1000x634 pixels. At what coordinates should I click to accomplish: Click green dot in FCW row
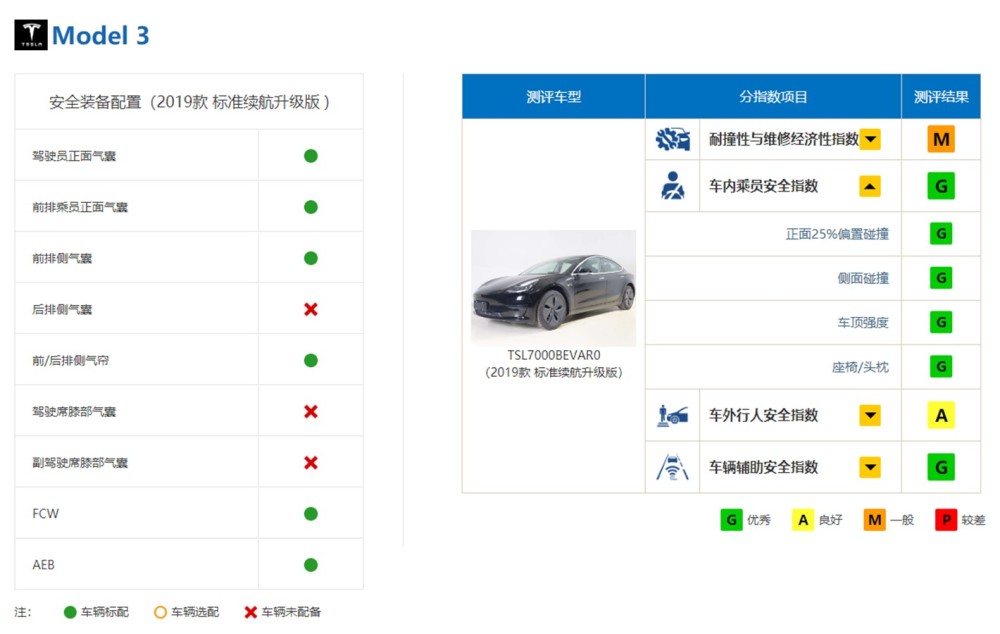pos(311,513)
